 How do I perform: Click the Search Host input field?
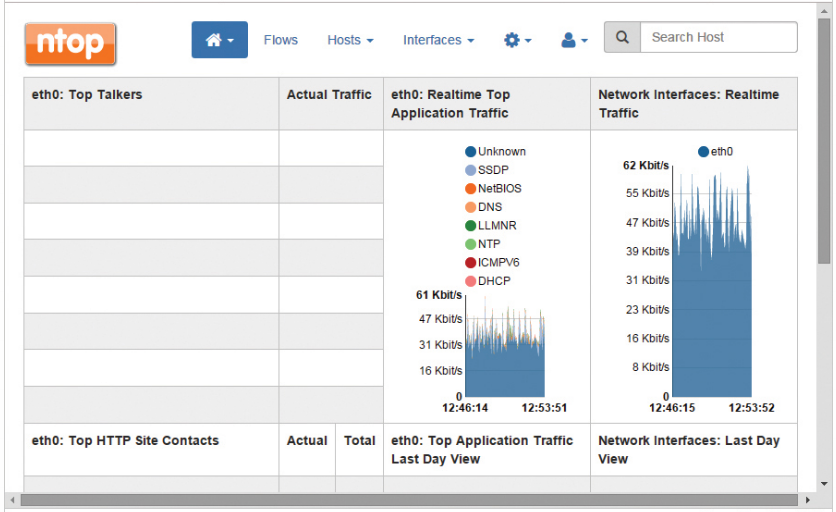click(718, 38)
